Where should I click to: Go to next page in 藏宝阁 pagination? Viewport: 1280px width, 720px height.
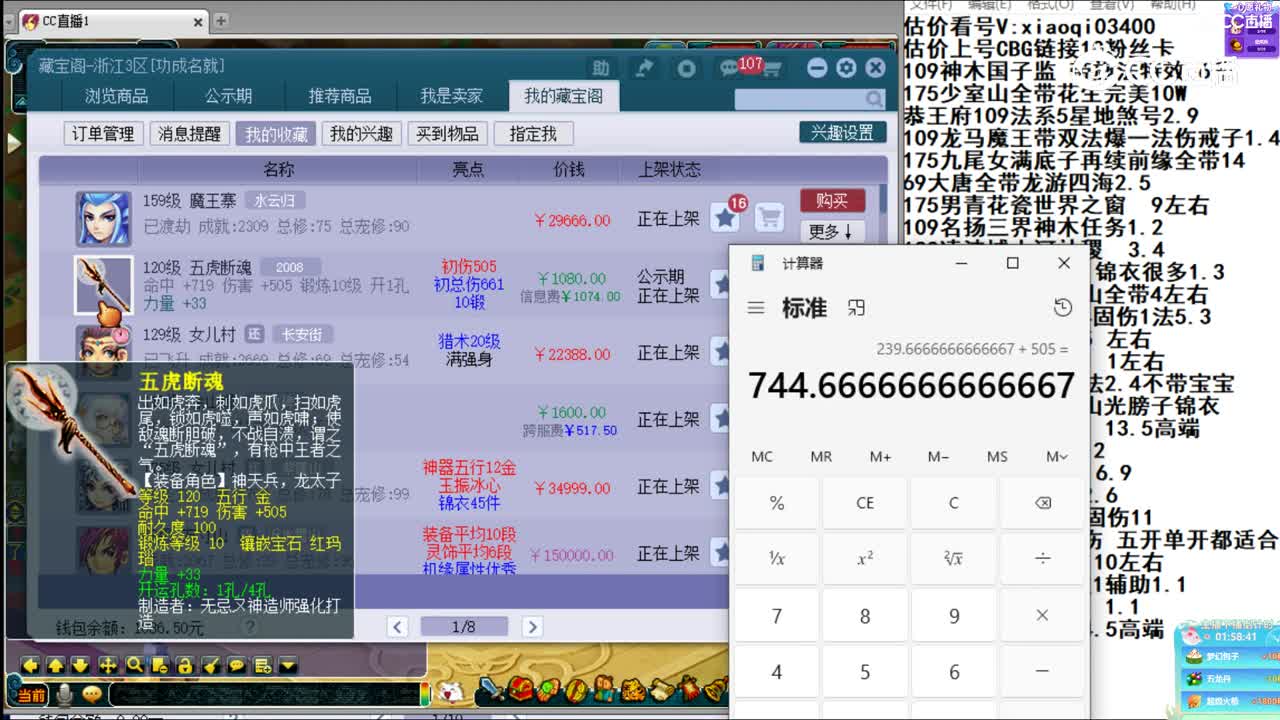point(532,627)
